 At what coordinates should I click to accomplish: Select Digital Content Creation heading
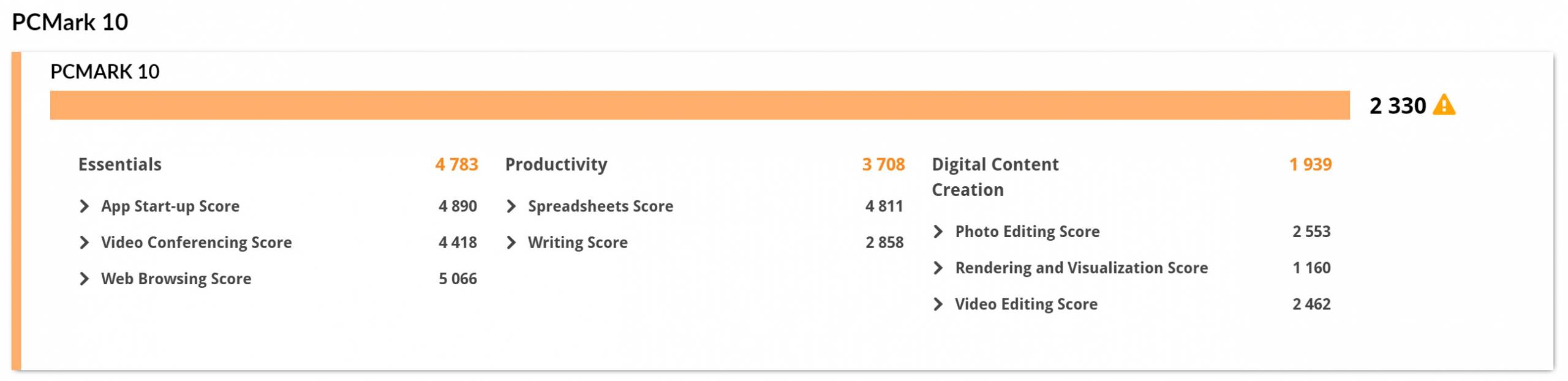click(995, 177)
